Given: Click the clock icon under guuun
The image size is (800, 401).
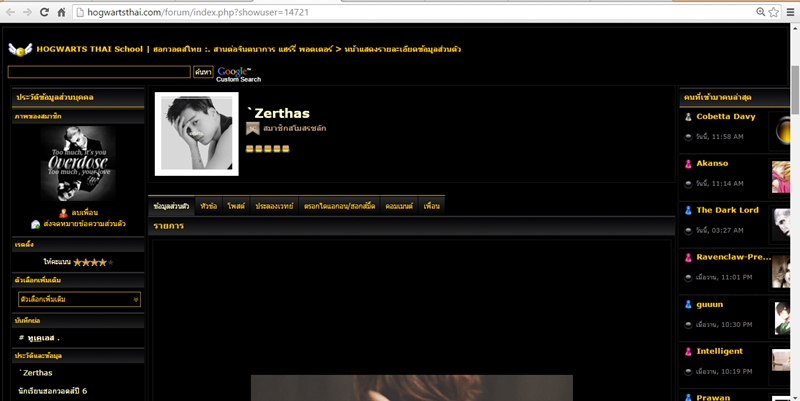Looking at the screenshot, I should tap(688, 324).
